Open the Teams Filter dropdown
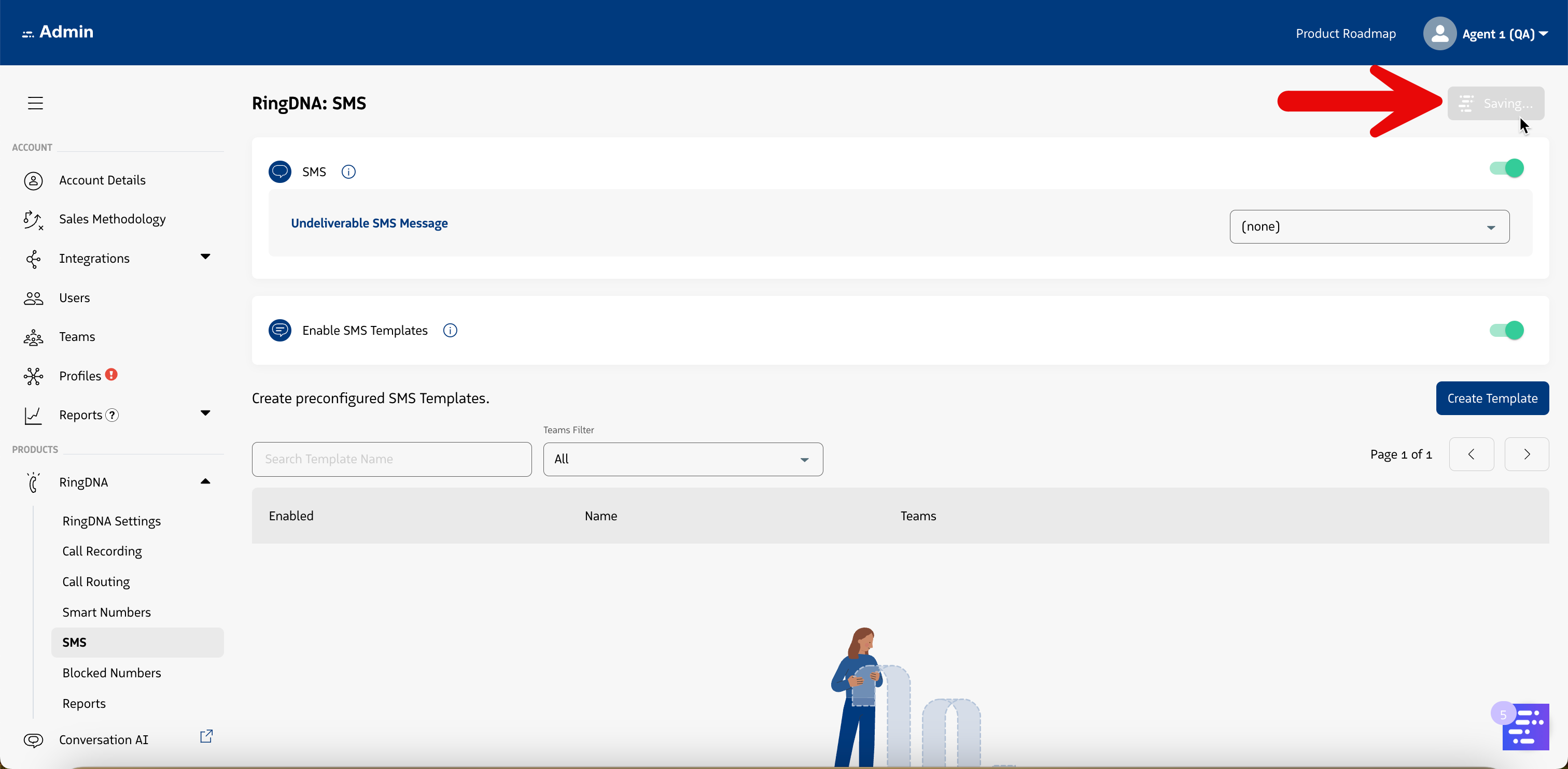Image resolution: width=1568 pixels, height=769 pixels. pos(682,459)
